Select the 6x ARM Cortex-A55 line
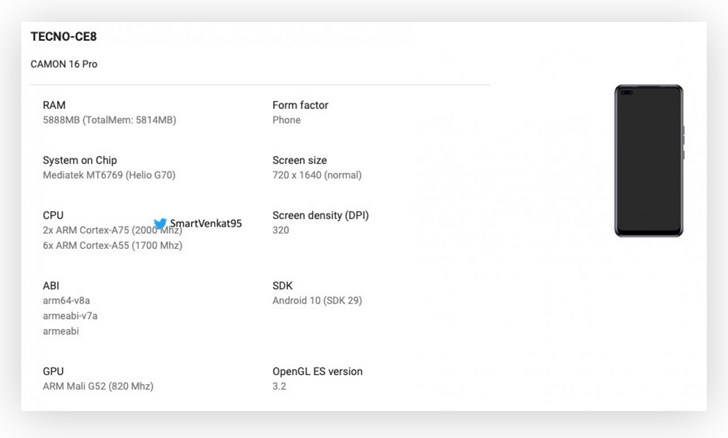 point(112,245)
